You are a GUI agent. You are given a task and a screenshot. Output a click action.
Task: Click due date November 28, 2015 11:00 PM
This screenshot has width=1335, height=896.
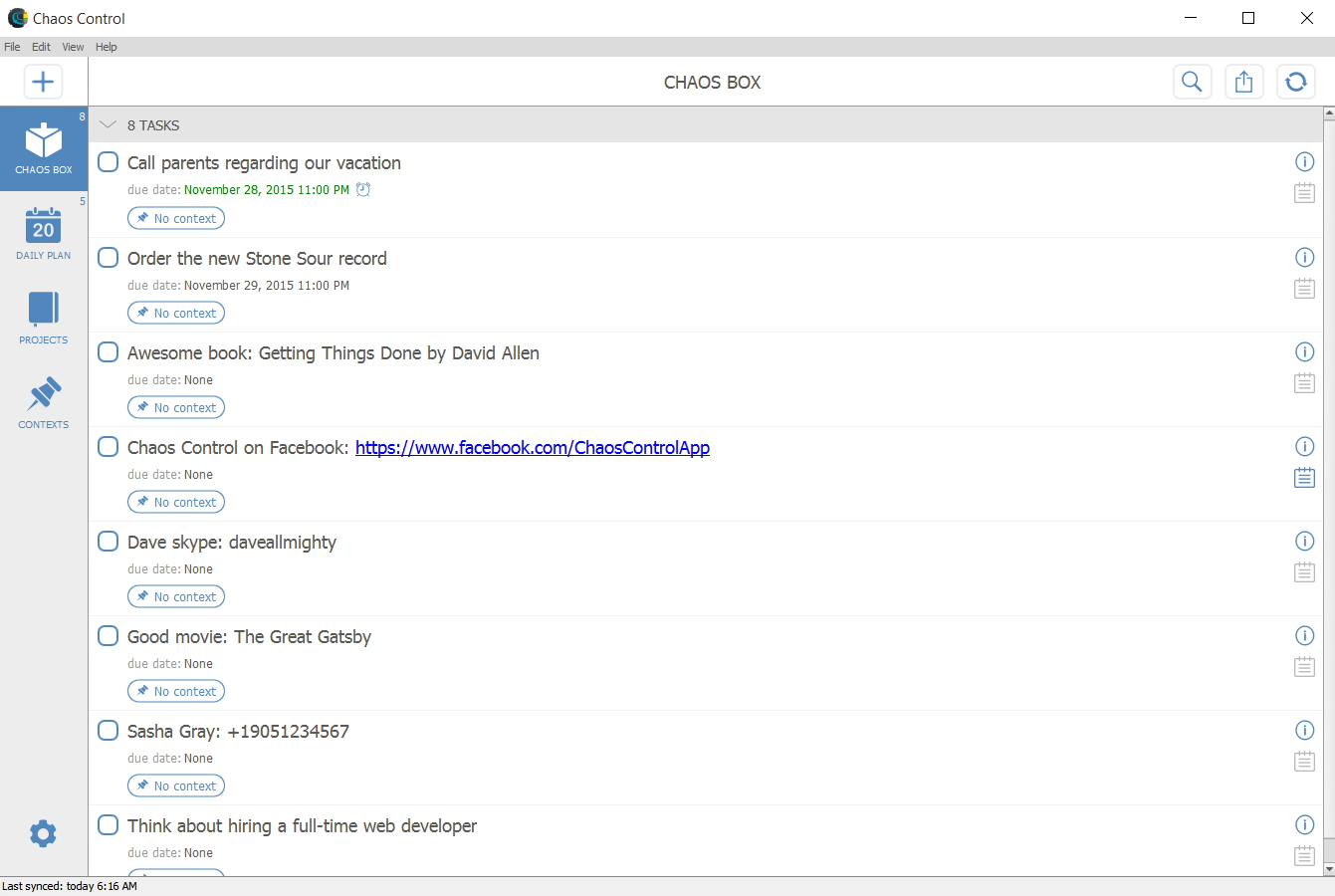click(x=267, y=190)
